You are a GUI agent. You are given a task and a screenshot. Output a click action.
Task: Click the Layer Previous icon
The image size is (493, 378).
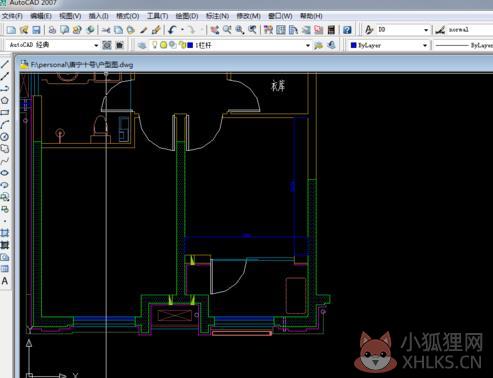[x=331, y=45]
